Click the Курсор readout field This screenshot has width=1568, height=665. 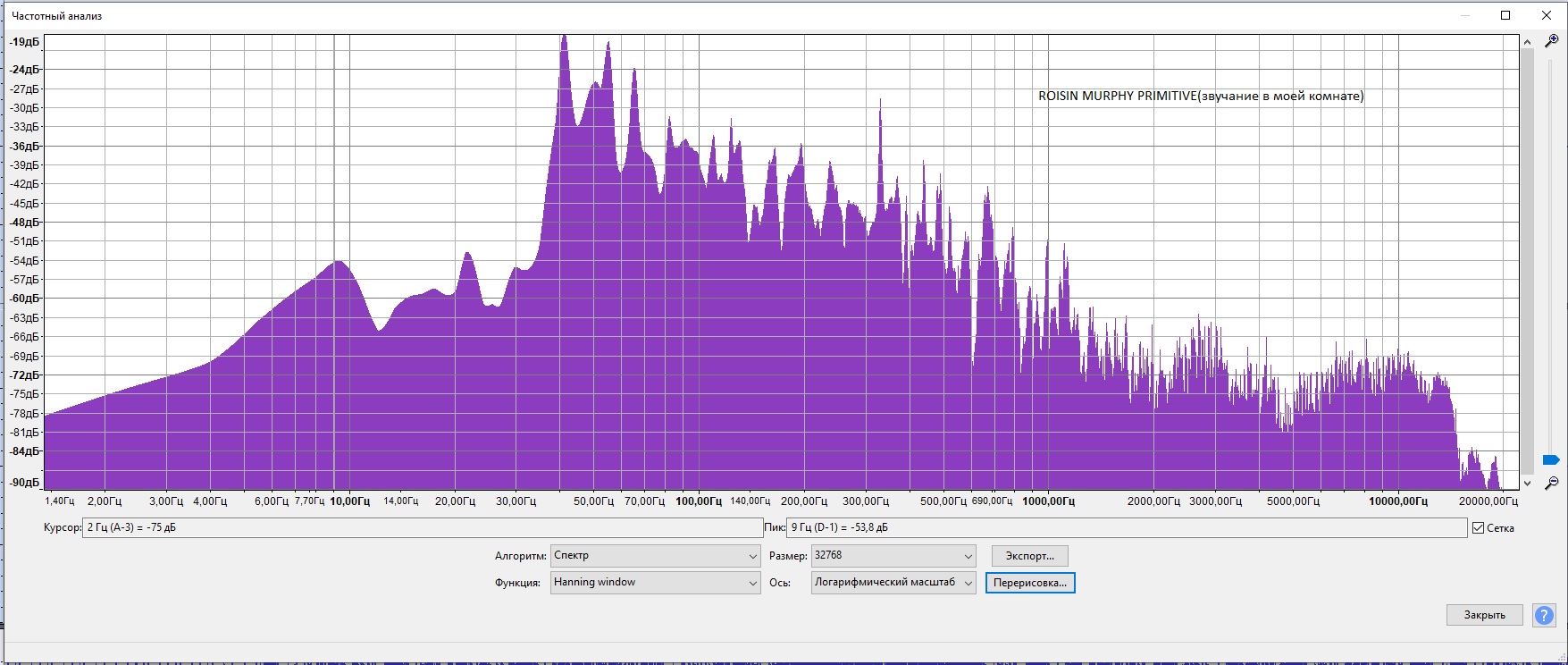422,528
